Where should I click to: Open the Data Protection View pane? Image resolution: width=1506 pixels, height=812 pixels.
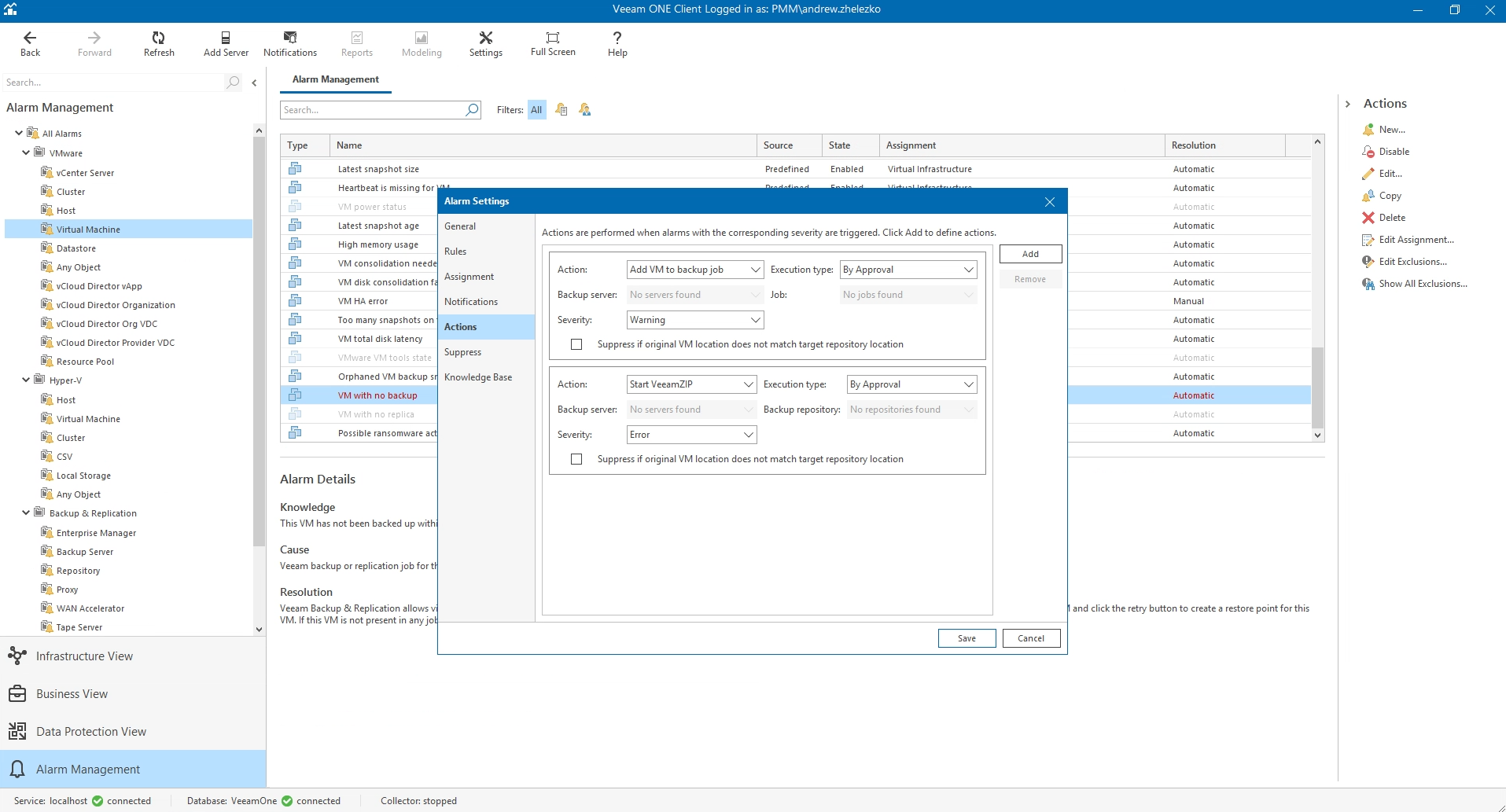[91, 732]
